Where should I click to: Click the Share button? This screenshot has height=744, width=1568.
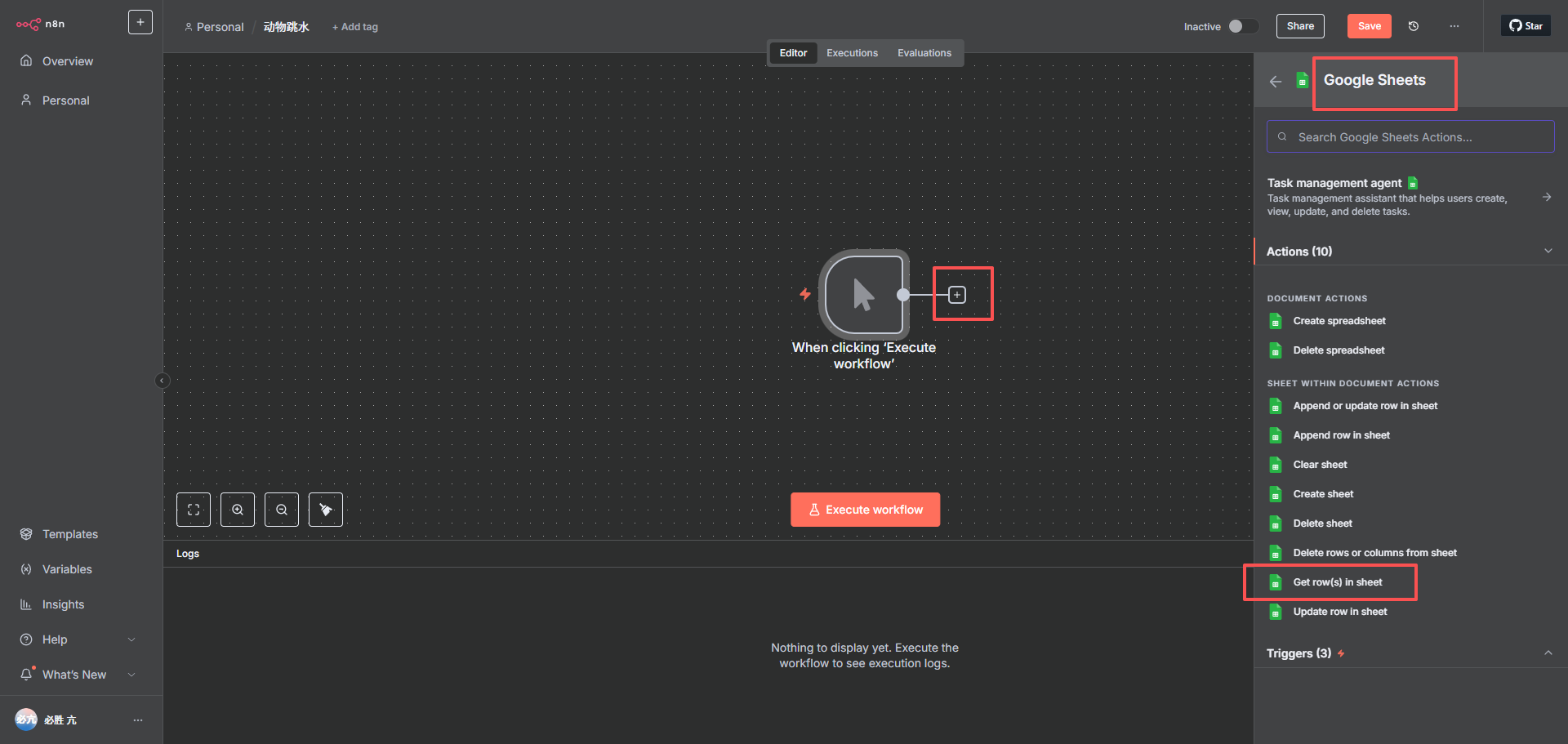tap(1300, 26)
